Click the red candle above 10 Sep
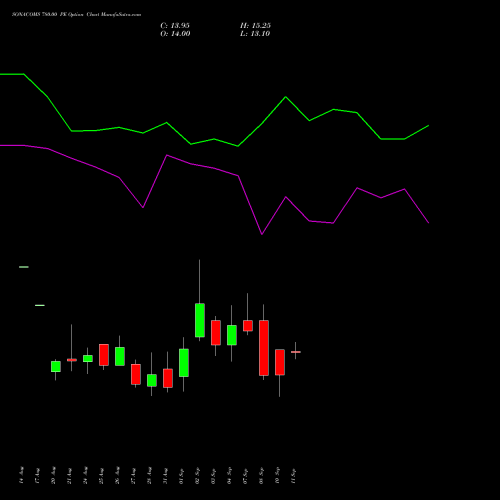 280,362
